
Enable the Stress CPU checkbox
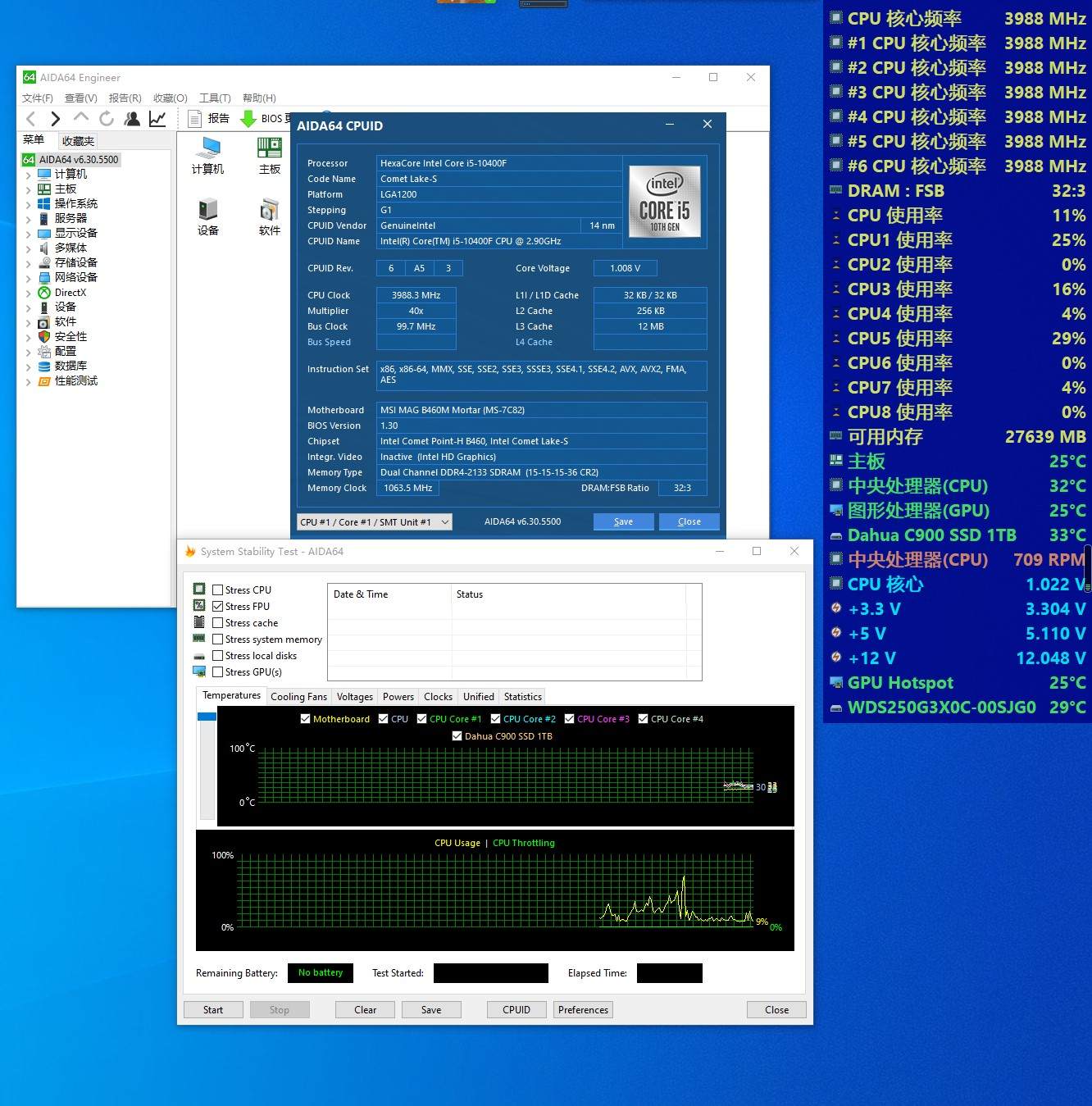coord(218,590)
